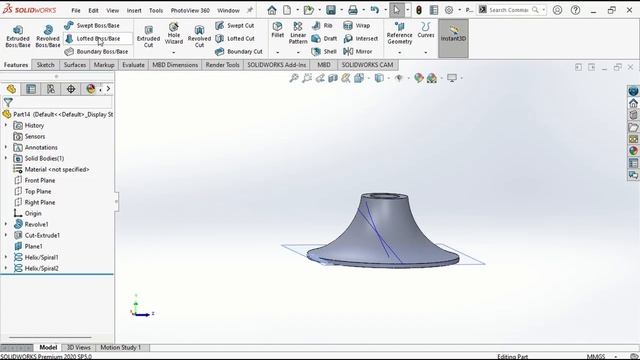Click the Home icon in top toolbar
Viewport: 640px width, 360px height.
pos(272,10)
